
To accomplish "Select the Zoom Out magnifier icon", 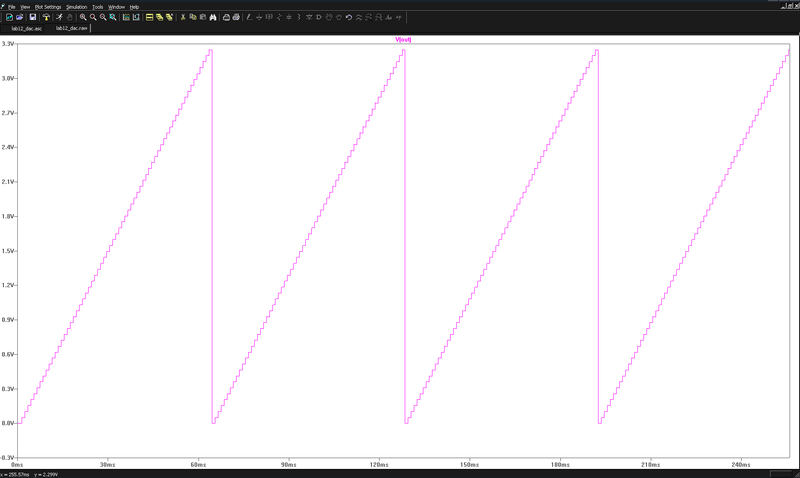I will [103, 17].
